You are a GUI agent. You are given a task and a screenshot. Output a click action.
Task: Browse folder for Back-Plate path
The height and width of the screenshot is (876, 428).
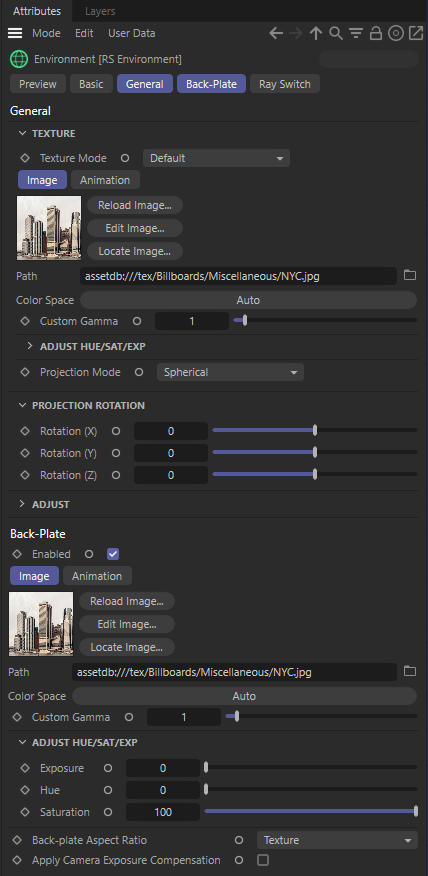410,671
